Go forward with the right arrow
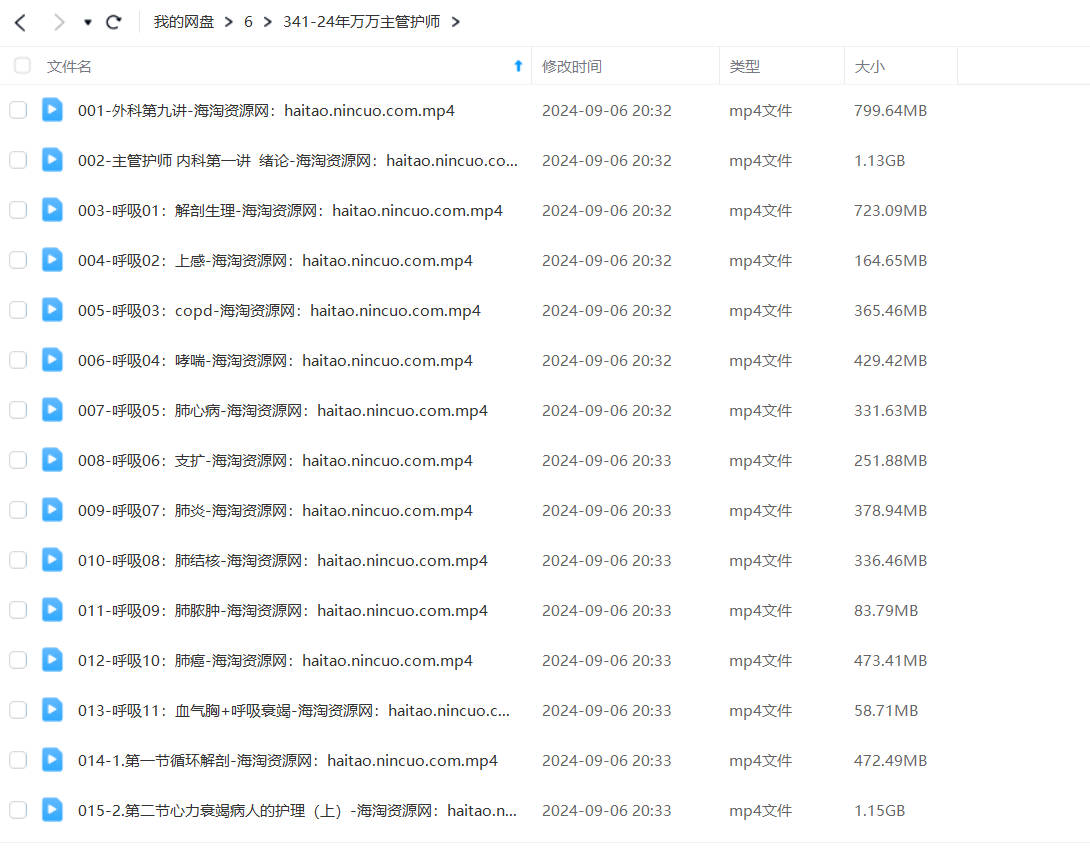1090x865 pixels. coord(59,22)
